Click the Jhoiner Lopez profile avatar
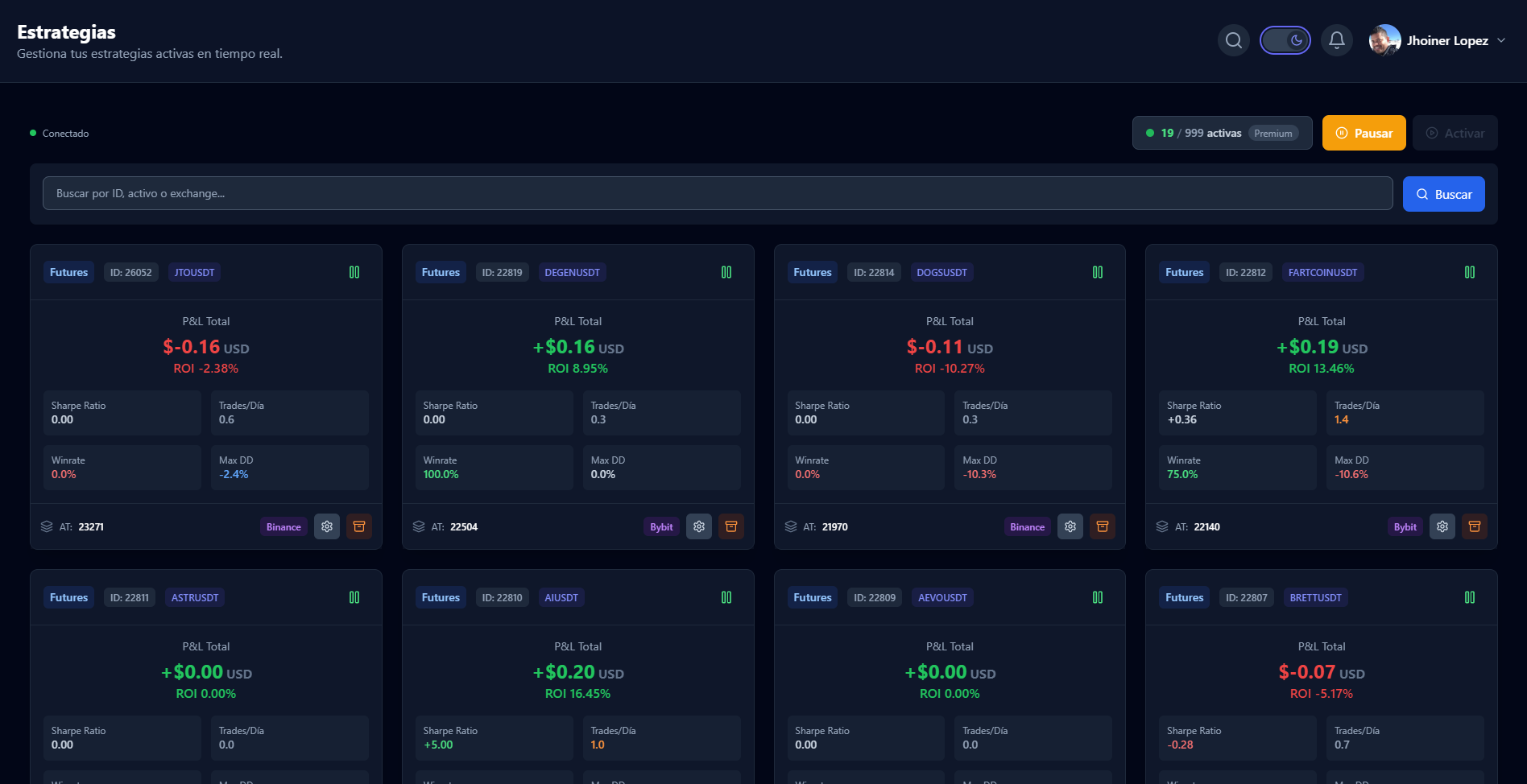Screen dimensions: 1527x784 pyautogui.click(x=1384, y=40)
